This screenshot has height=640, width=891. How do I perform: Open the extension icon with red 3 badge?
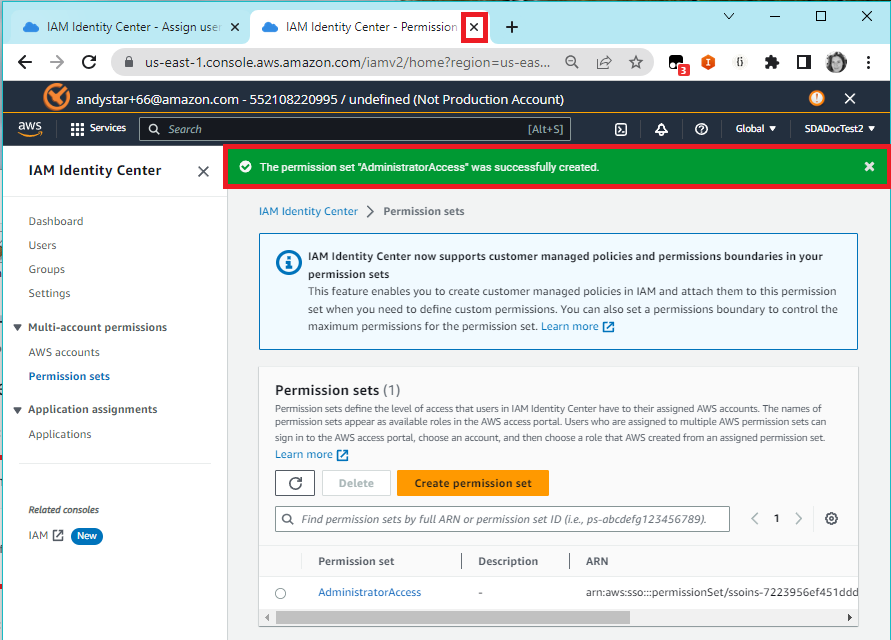click(678, 64)
